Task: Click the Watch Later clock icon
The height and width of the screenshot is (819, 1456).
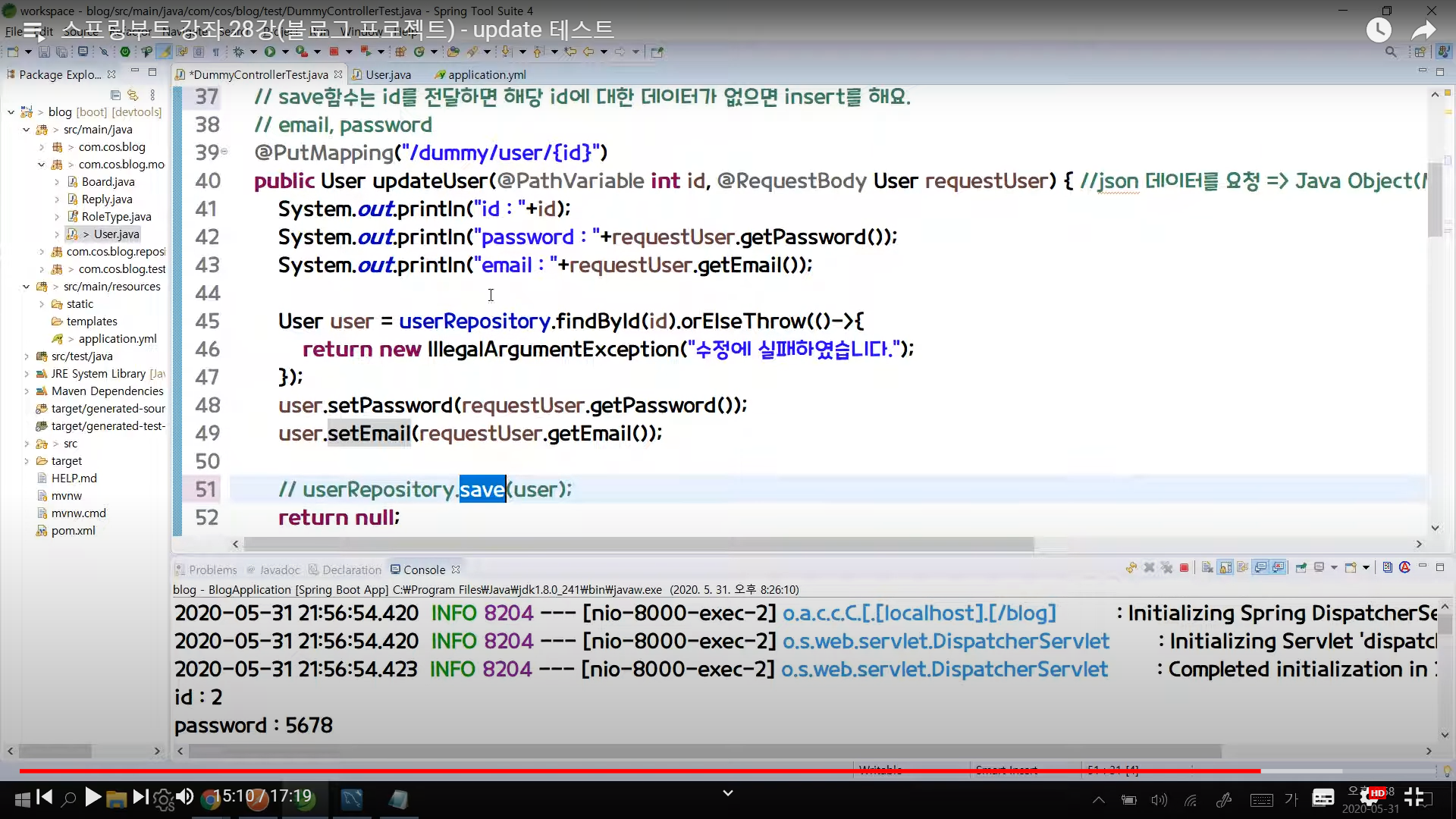Action: 1379,30
